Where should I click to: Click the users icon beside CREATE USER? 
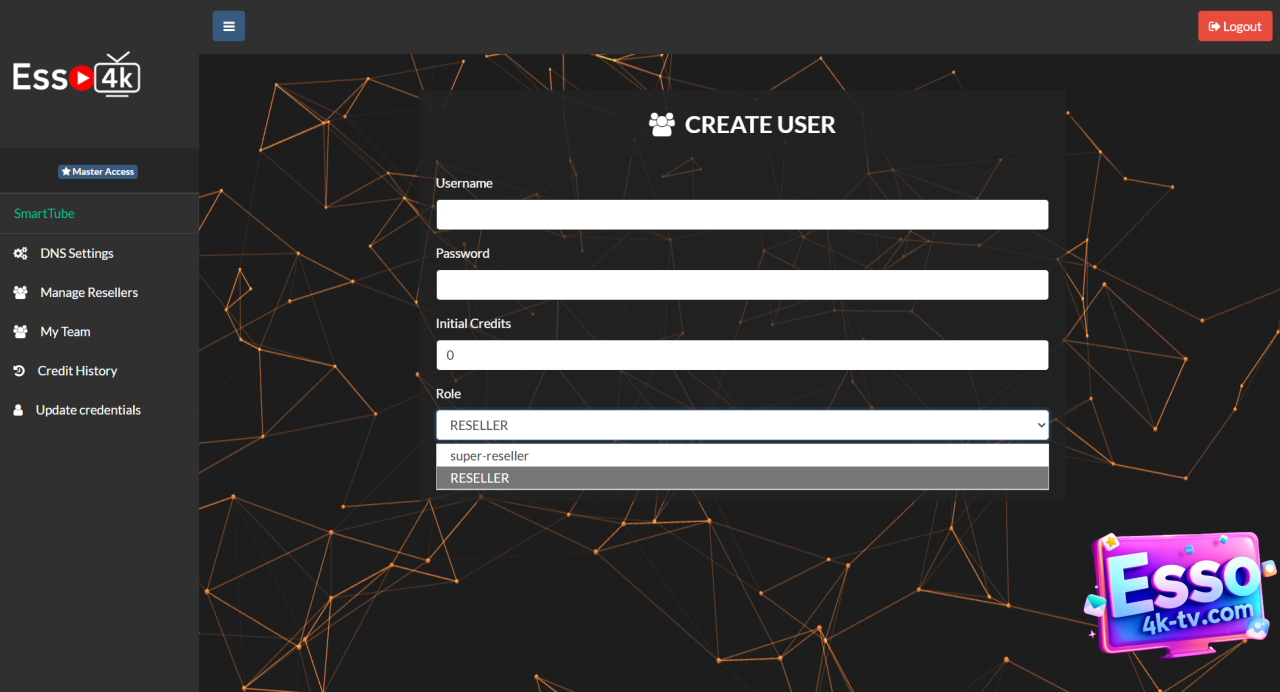click(662, 125)
